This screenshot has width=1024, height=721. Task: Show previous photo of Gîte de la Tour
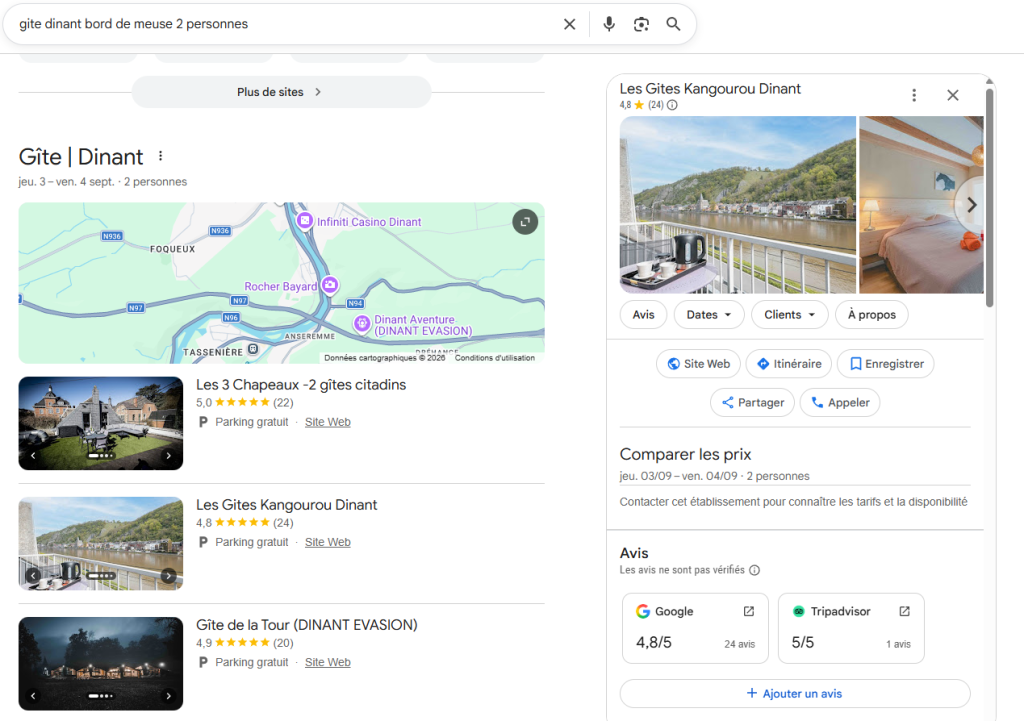33,696
